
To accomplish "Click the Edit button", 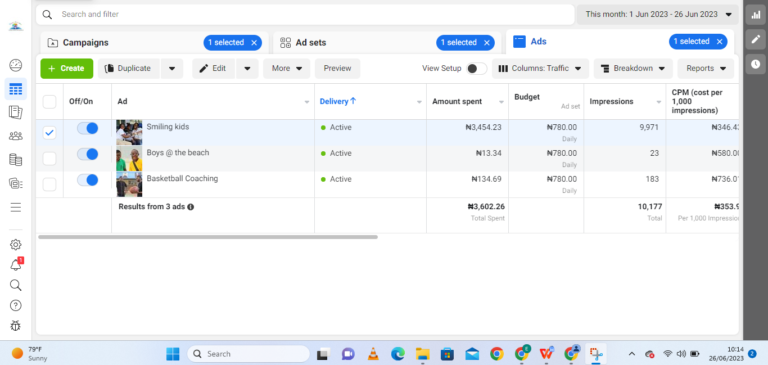I will click(x=214, y=69).
